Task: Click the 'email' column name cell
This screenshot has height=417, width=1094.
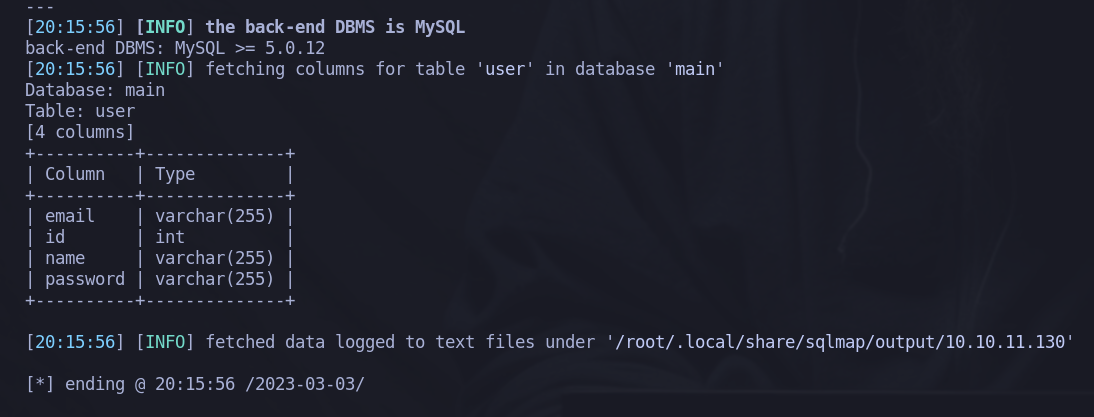Action: coord(70,216)
